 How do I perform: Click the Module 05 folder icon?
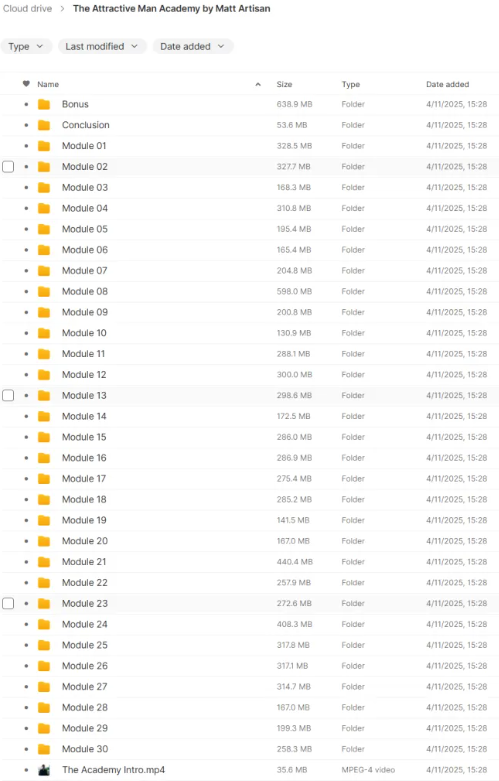[44, 229]
